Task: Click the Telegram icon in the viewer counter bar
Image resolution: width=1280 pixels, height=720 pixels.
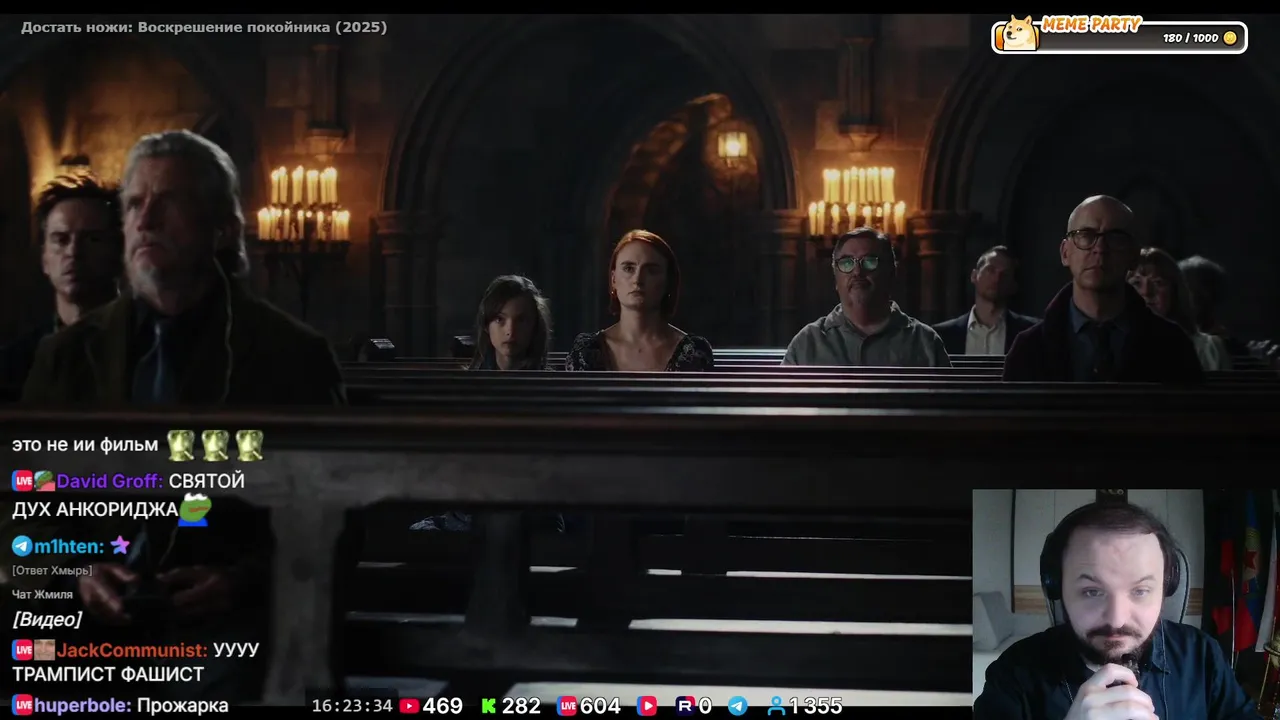Action: point(737,706)
